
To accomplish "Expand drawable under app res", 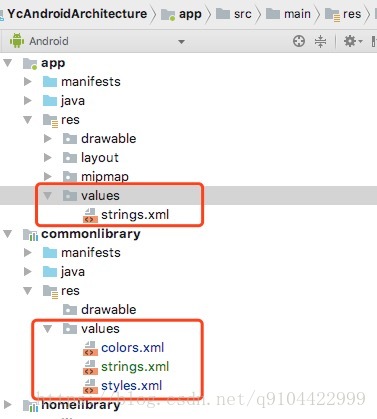I will pyautogui.click(x=48, y=139).
